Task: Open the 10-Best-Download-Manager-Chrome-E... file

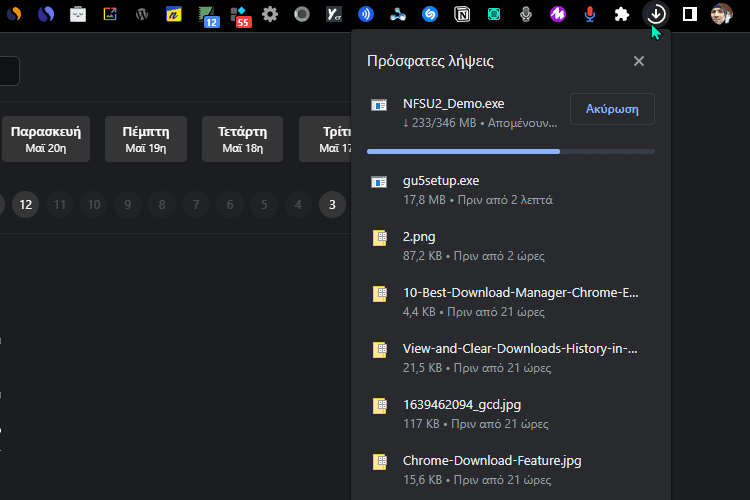Action: coord(510,302)
